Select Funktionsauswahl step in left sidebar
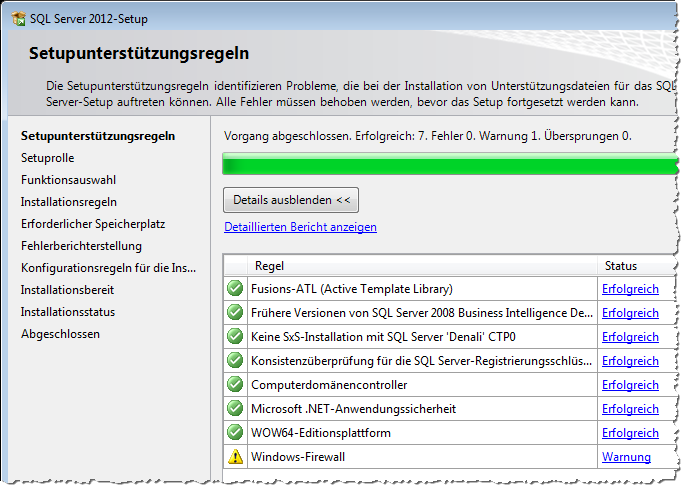685x489 pixels. (68, 180)
